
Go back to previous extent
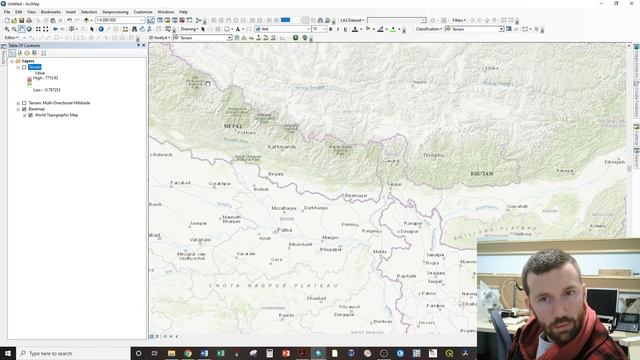[55, 29]
